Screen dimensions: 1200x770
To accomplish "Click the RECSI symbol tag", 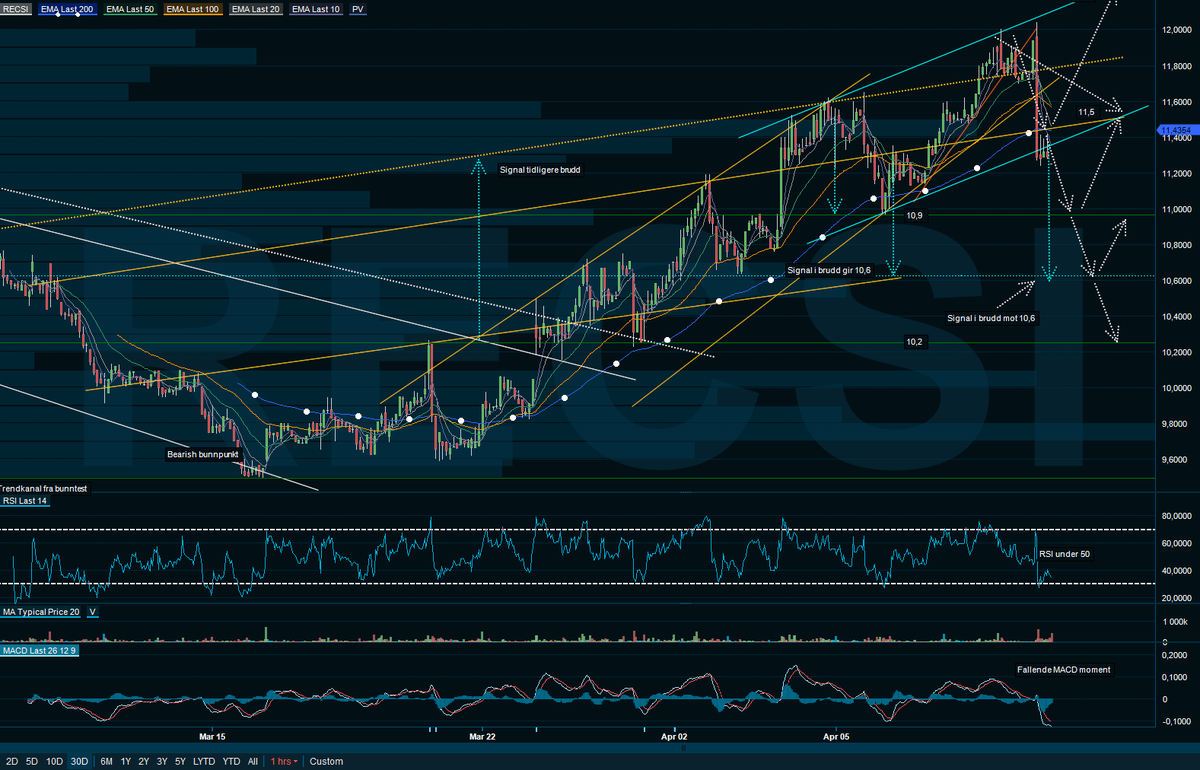I will [16, 9].
